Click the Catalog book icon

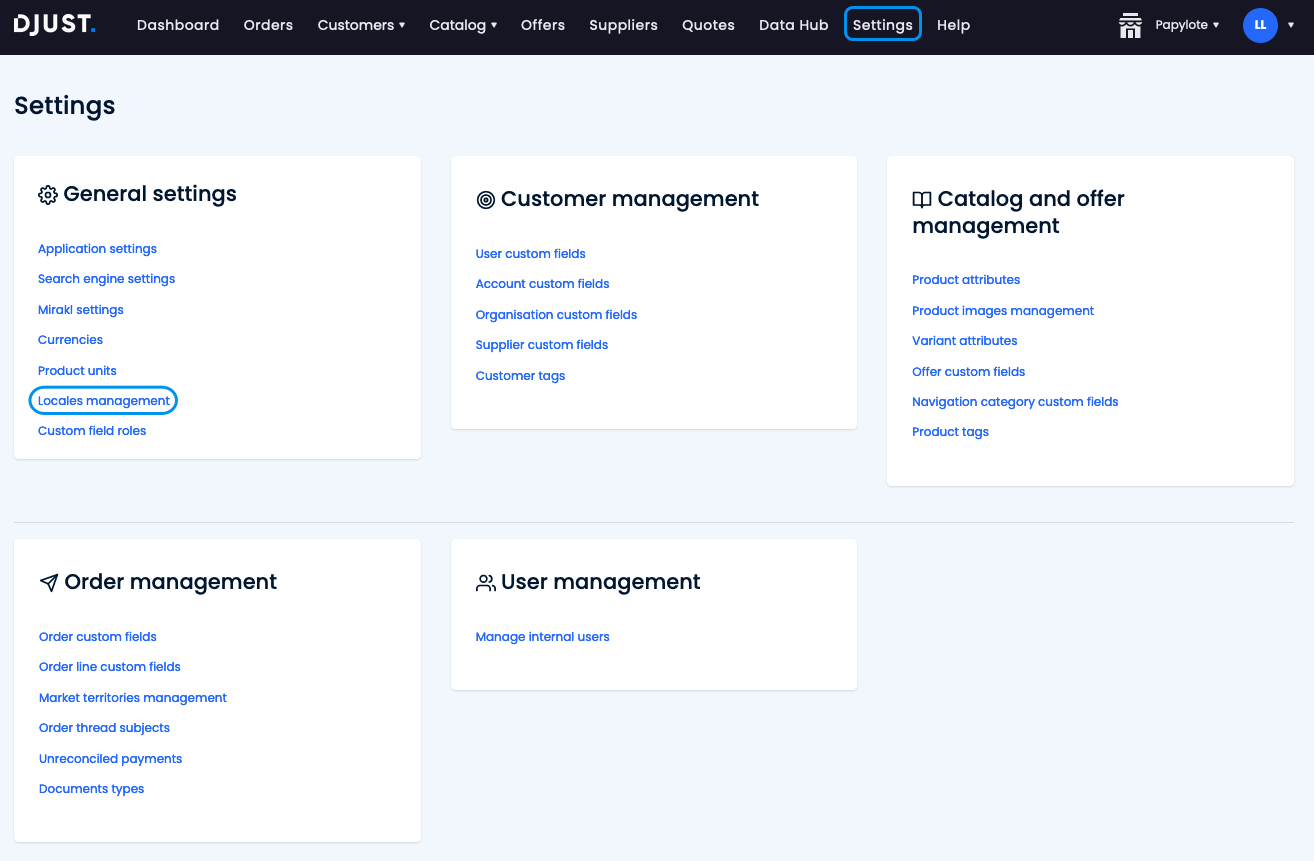click(x=922, y=200)
